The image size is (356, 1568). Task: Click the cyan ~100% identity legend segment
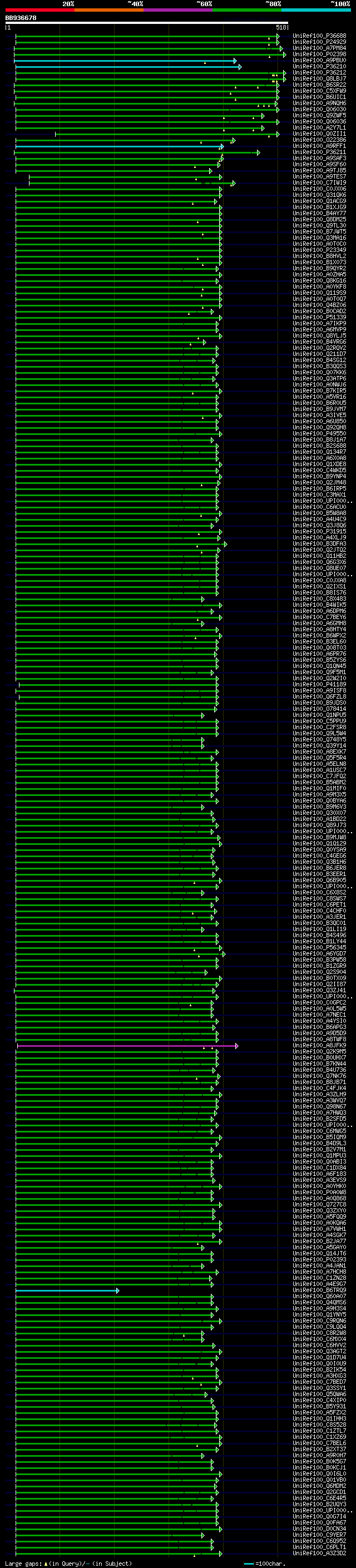315,10
